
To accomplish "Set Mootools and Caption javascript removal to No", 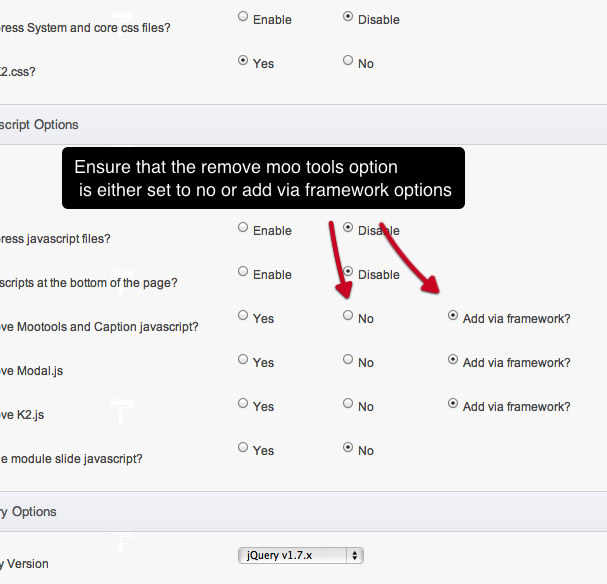I will (x=348, y=315).
